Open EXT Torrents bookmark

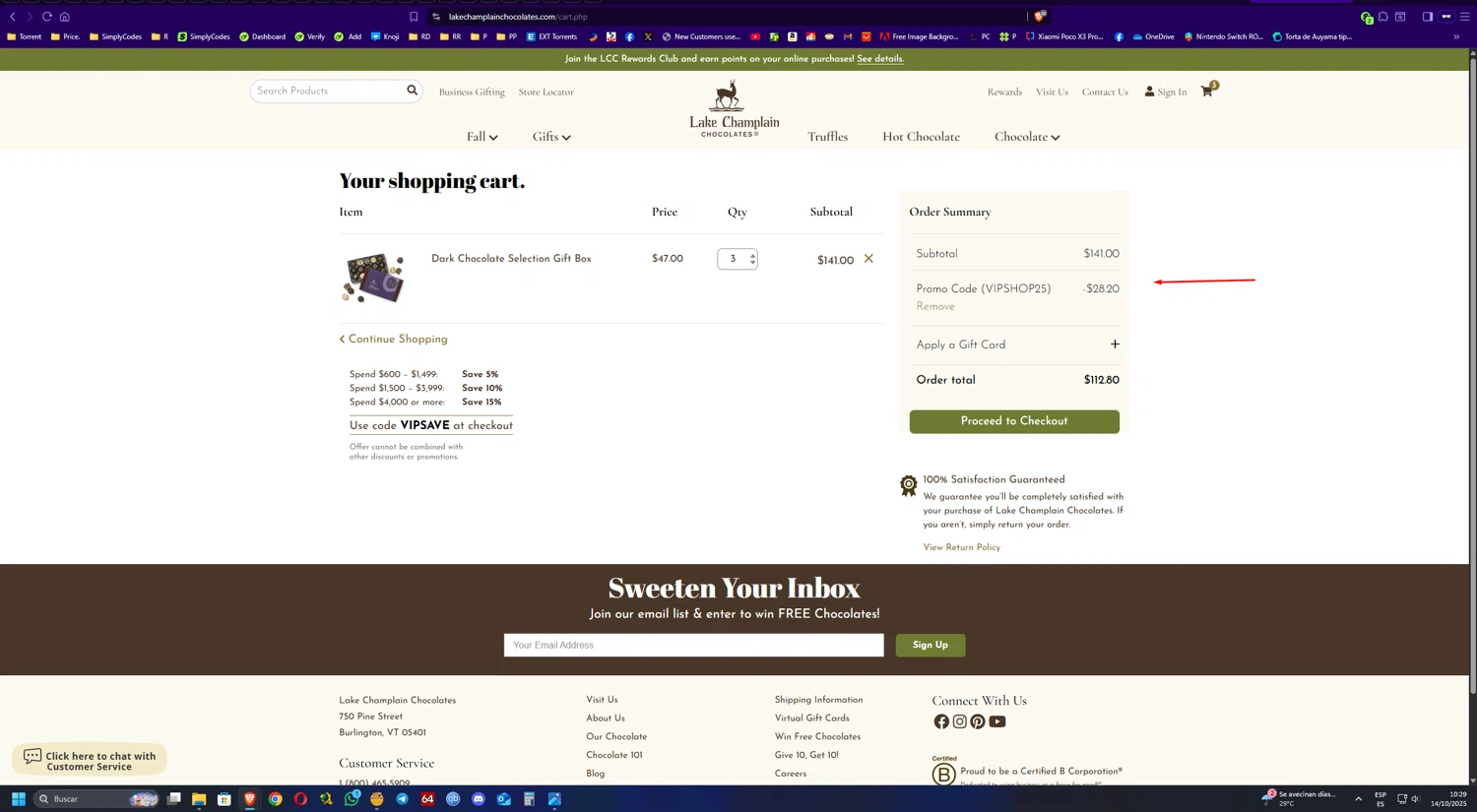click(551, 36)
